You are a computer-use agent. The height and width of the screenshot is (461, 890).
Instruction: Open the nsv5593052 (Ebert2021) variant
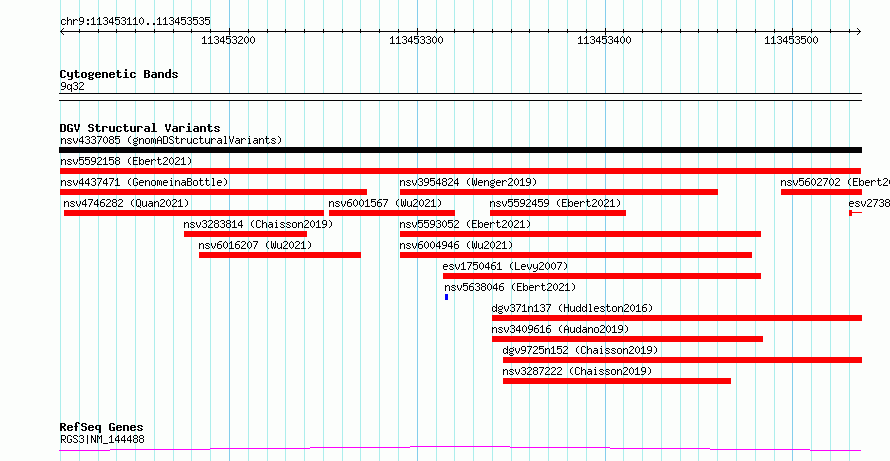pyautogui.click(x=465, y=224)
